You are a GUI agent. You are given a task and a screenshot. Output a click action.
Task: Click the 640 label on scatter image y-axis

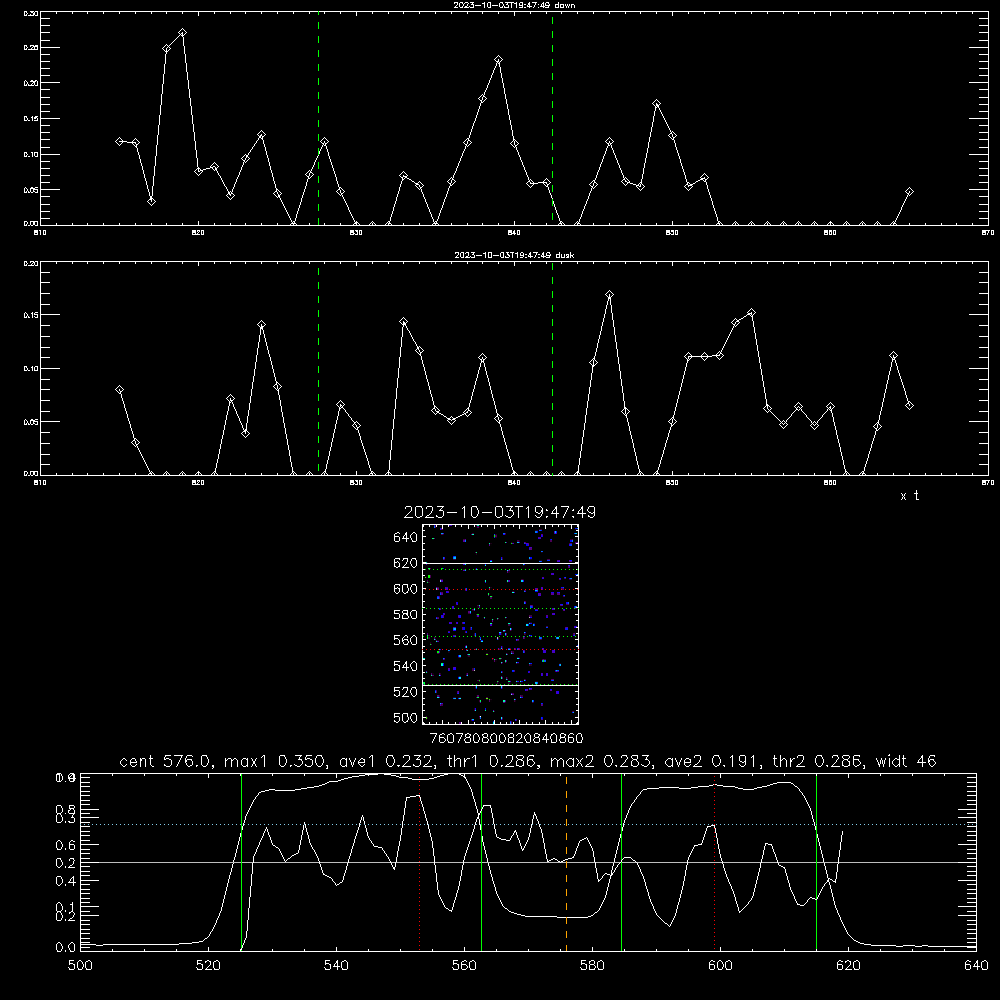406,538
